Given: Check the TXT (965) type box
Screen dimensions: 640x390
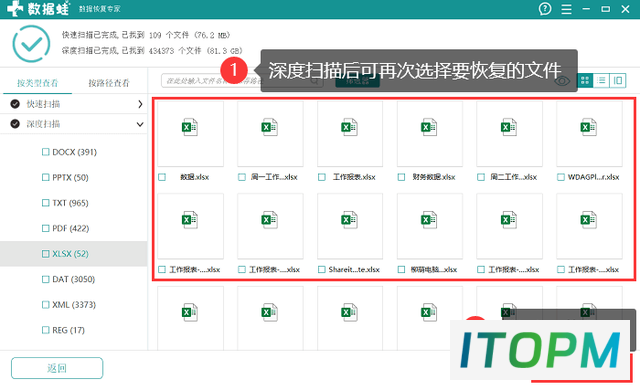Looking at the screenshot, I should pyautogui.click(x=46, y=203).
